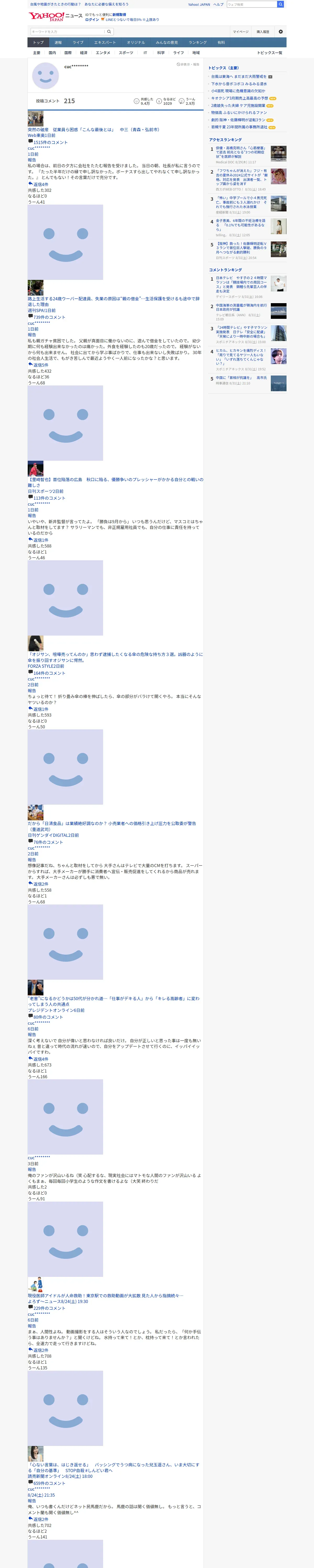Click the うーん 2.9万 reaction icon

pyautogui.click(x=182, y=101)
